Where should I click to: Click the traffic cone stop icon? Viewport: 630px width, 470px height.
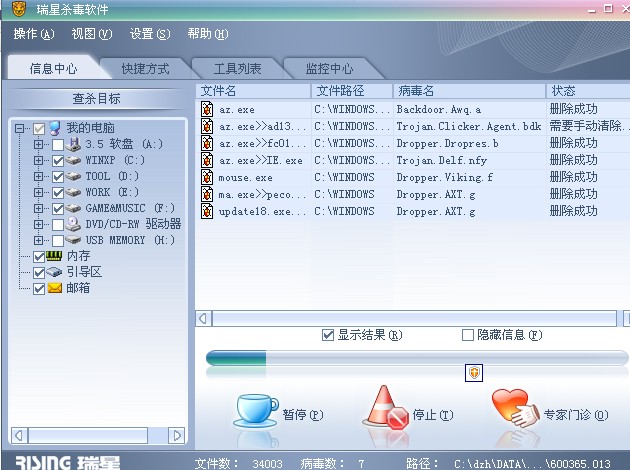[x=386, y=408]
